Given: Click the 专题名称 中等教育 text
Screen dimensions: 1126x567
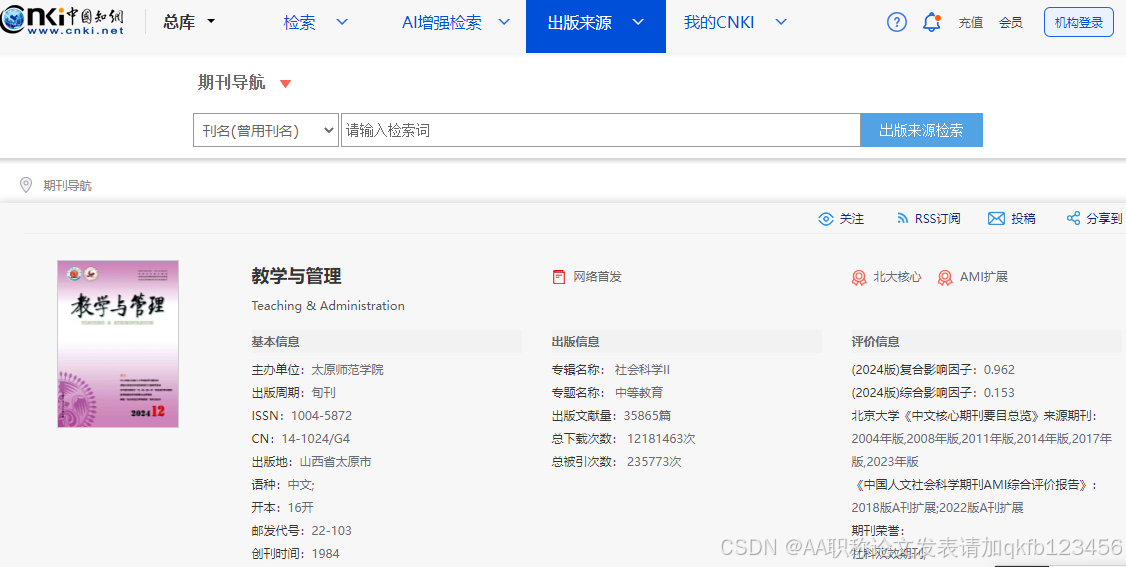Looking at the screenshot, I should 608,393.
